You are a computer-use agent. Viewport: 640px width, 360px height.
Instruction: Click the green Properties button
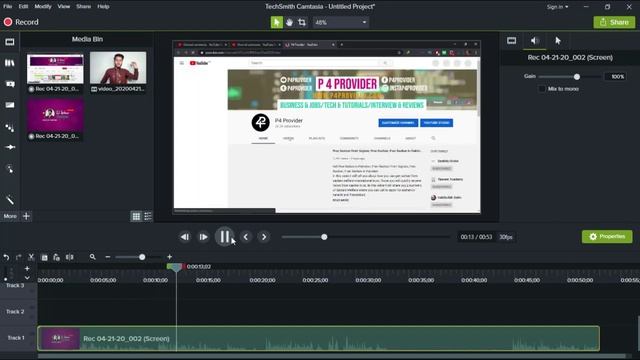[607, 237]
